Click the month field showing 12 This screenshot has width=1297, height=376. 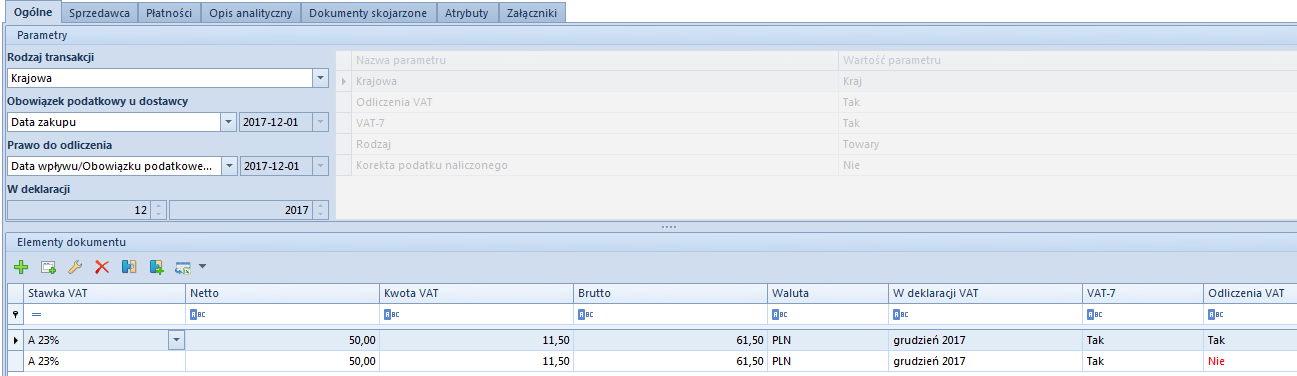click(79, 210)
